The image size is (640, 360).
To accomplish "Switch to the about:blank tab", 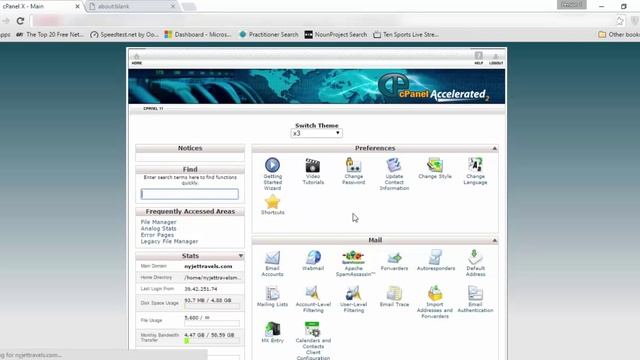I will (131, 6).
